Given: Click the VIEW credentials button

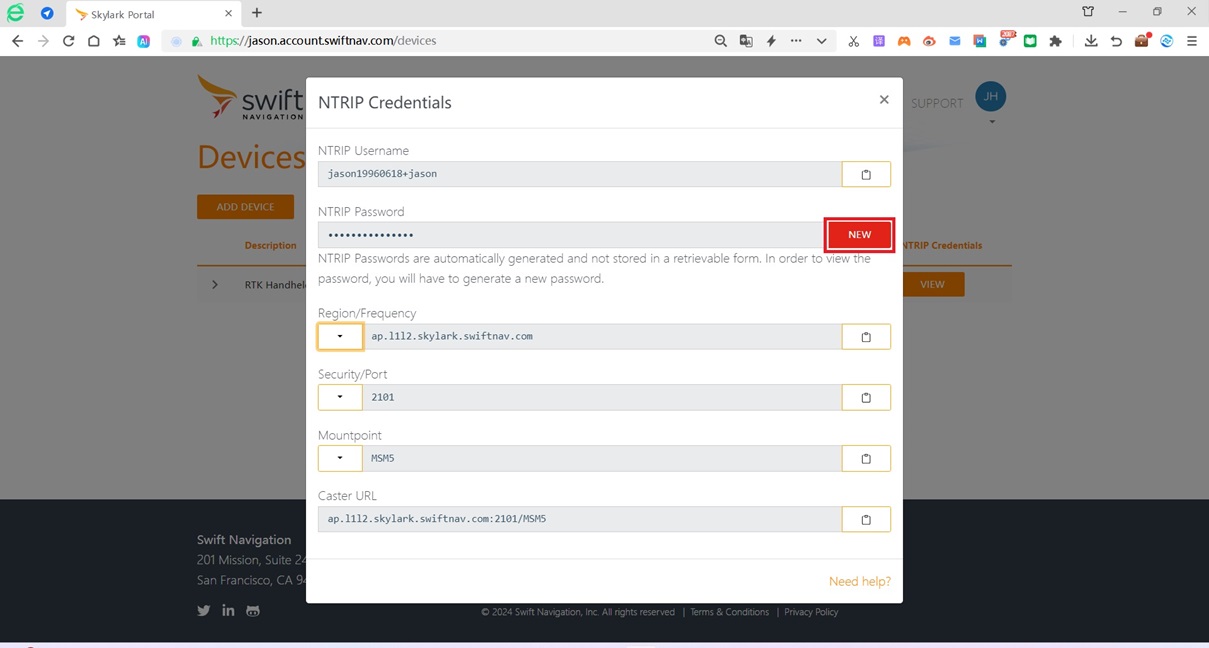Looking at the screenshot, I should click(x=932, y=285).
